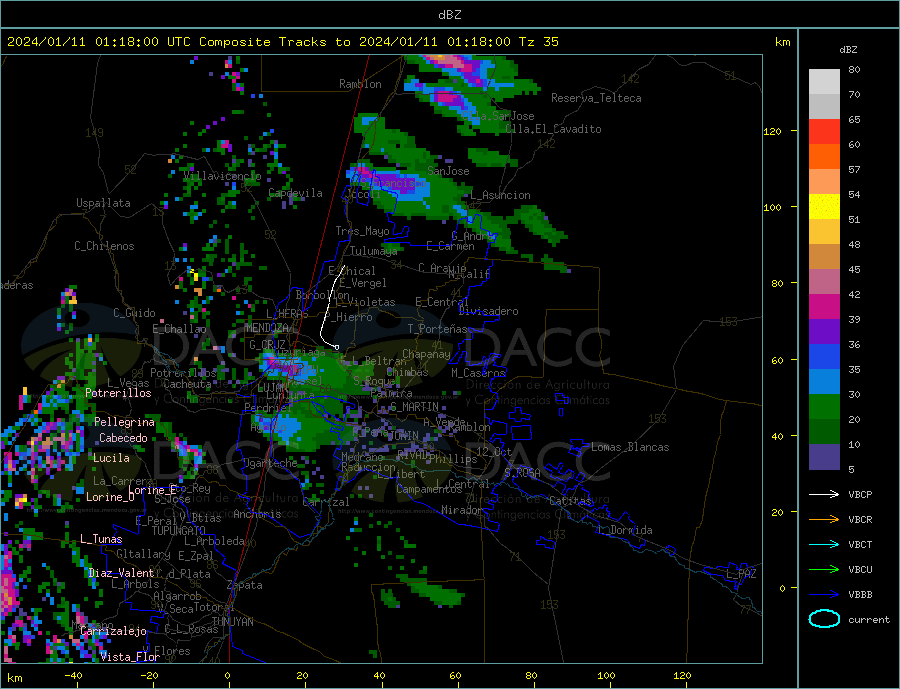Pick the bright yellow swatch below the 54 label

824,207
